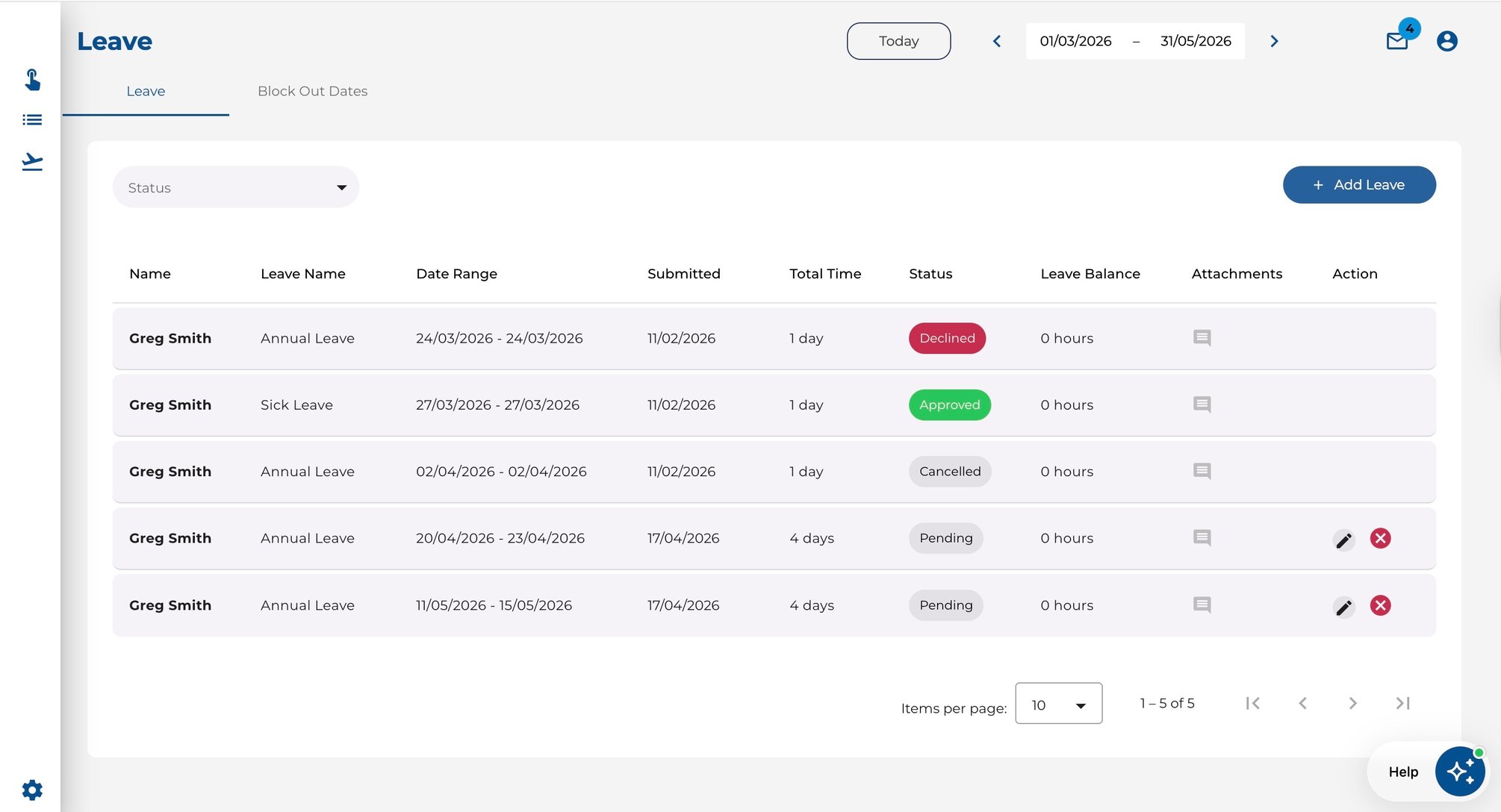Expand the Status filter dropdown
Screen dimensions: 1501x812
tap(236, 187)
